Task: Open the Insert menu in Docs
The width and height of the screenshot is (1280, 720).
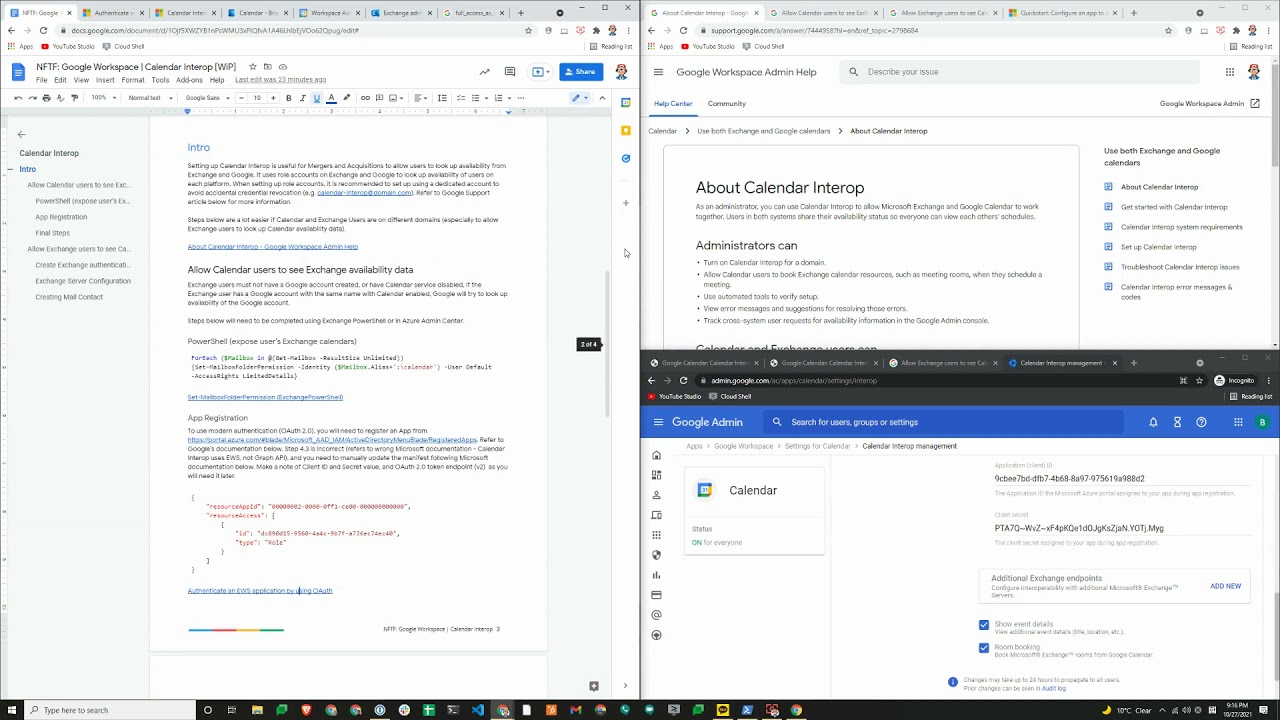Action: point(105,80)
